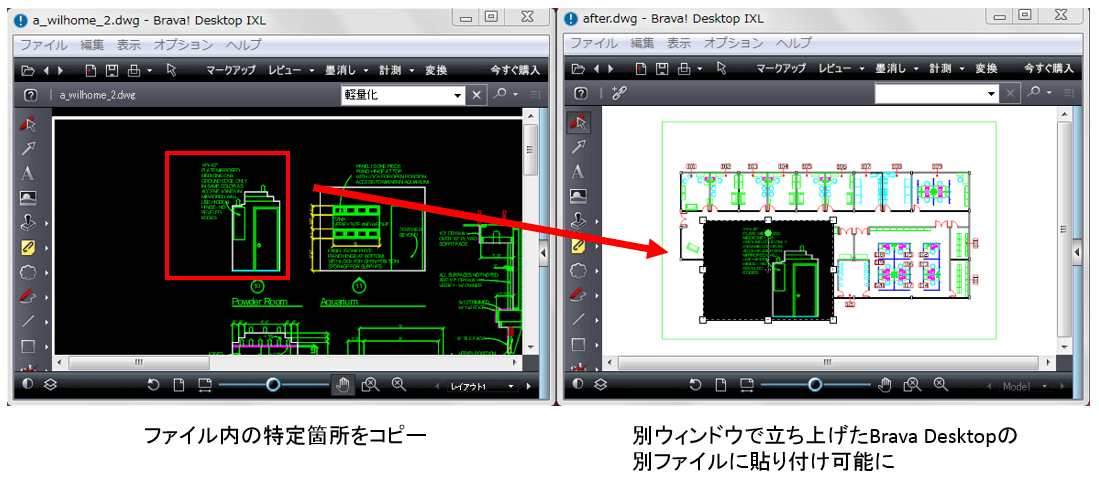
Task: Select rectangle tool in a_wilhome_2.dwg sidebar
Action: click(x=28, y=346)
